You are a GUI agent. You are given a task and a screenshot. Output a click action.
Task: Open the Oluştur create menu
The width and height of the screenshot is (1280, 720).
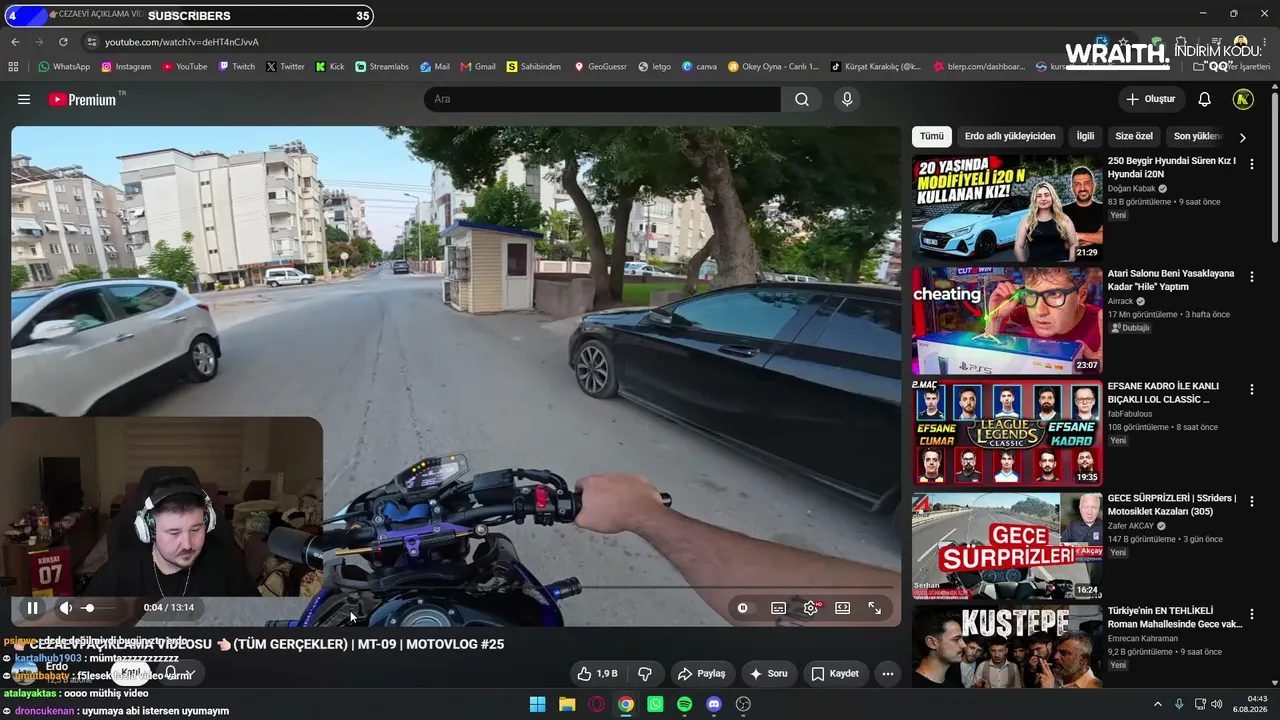coord(1151,99)
